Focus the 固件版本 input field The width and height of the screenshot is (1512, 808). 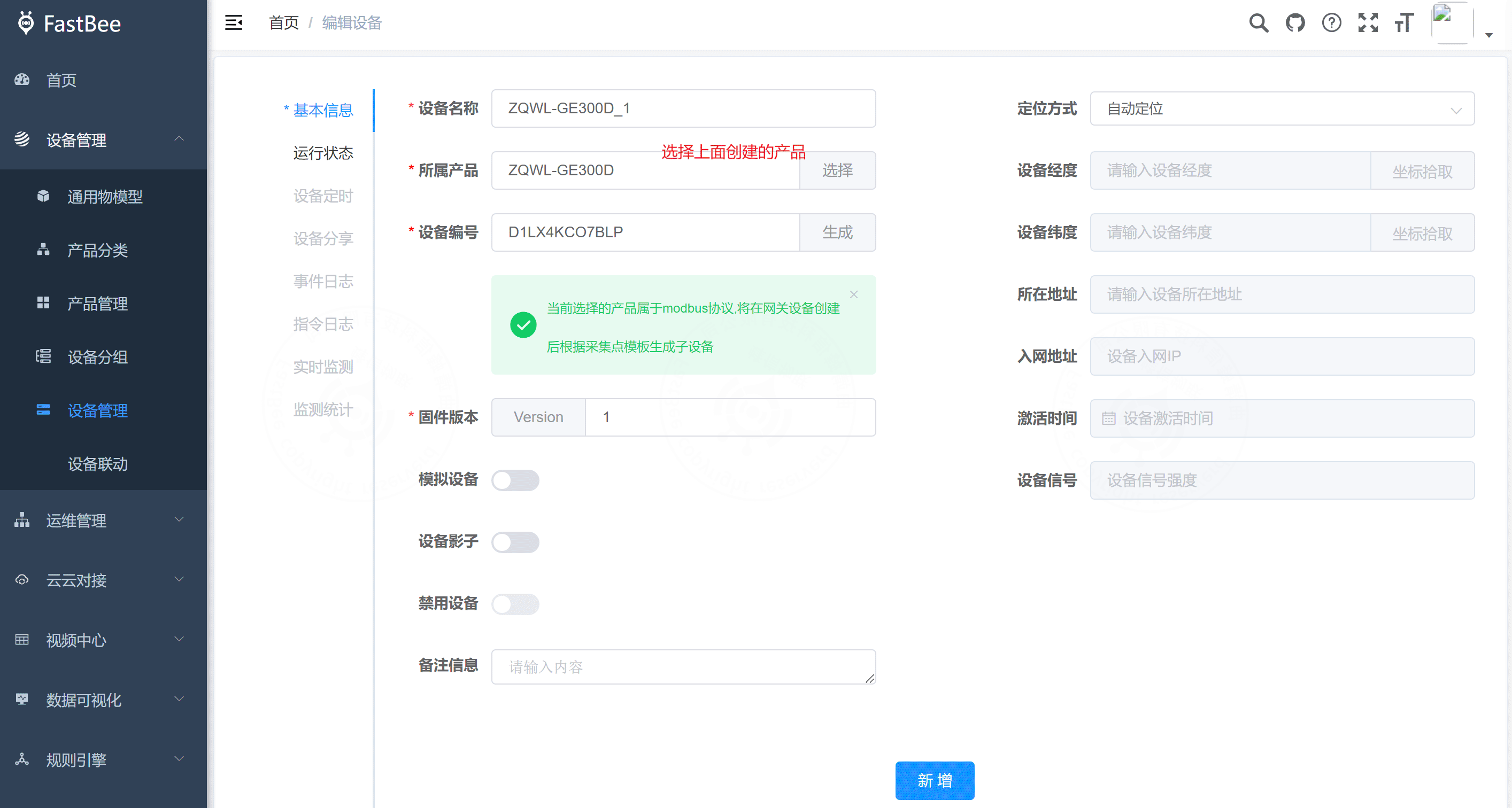pos(730,417)
